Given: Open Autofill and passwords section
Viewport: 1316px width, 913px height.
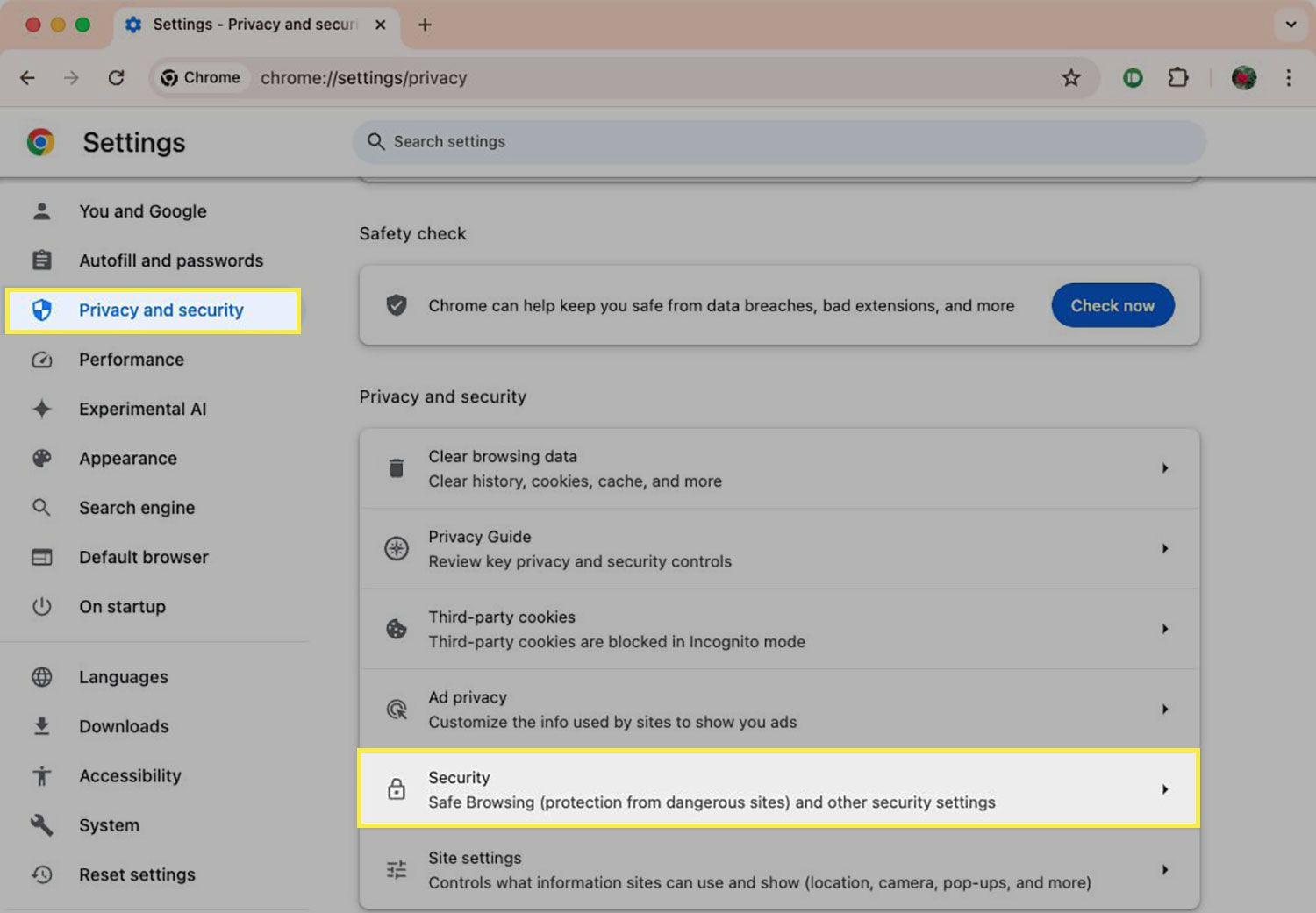Looking at the screenshot, I should (x=170, y=260).
